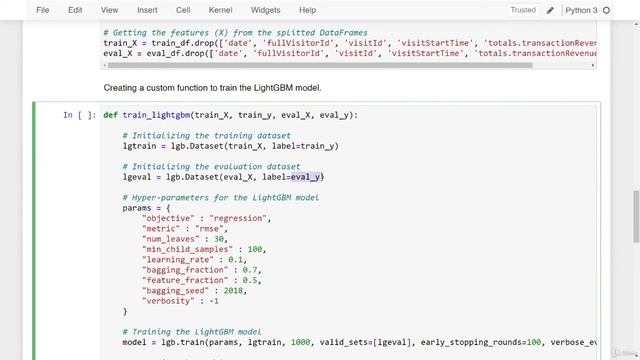Click the comment '# Hyper-parameters for the LightGBM model'

221,198
